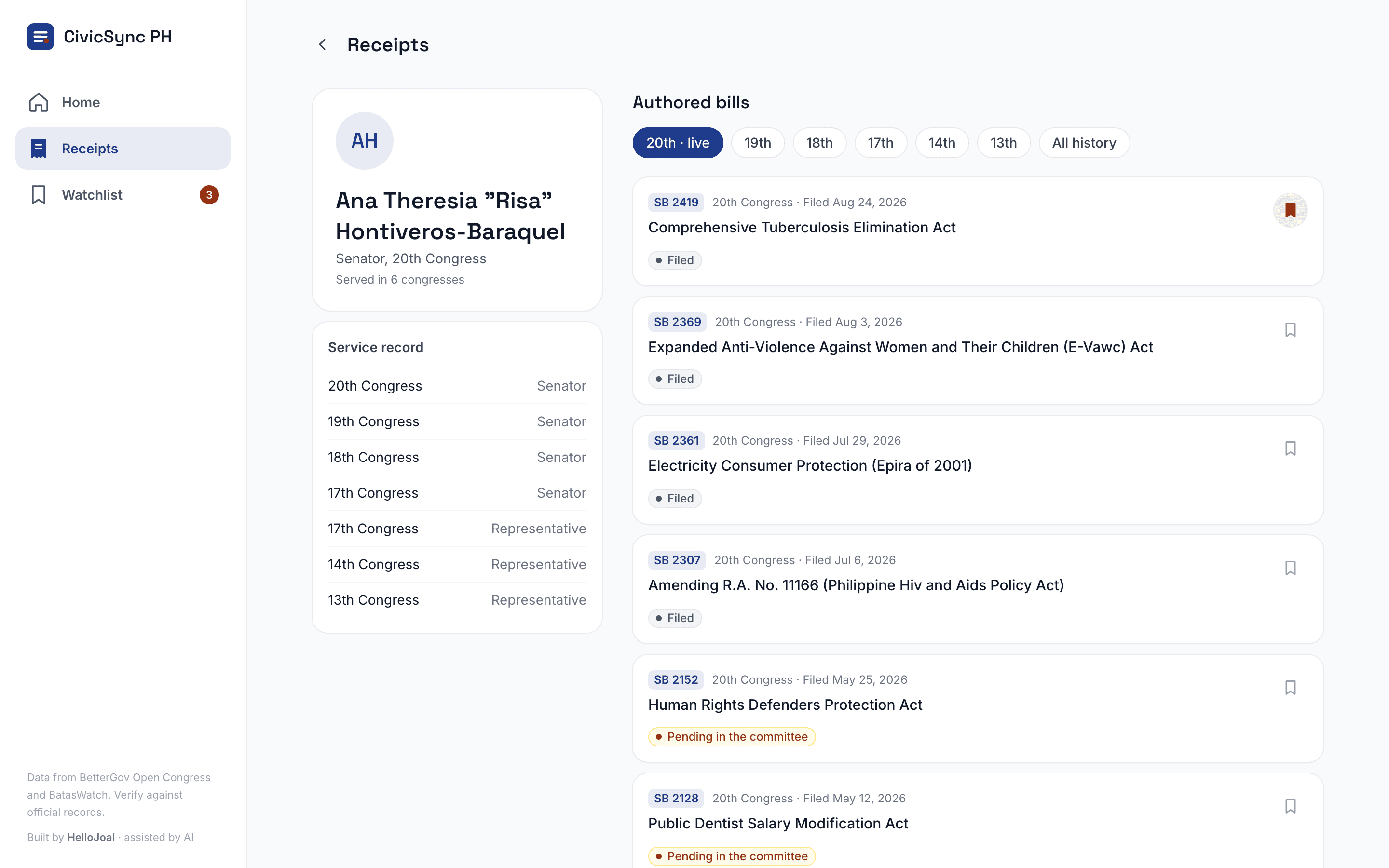The width and height of the screenshot is (1389, 868).
Task: Click Pending in the committee status on SB 2152
Action: 732,736
